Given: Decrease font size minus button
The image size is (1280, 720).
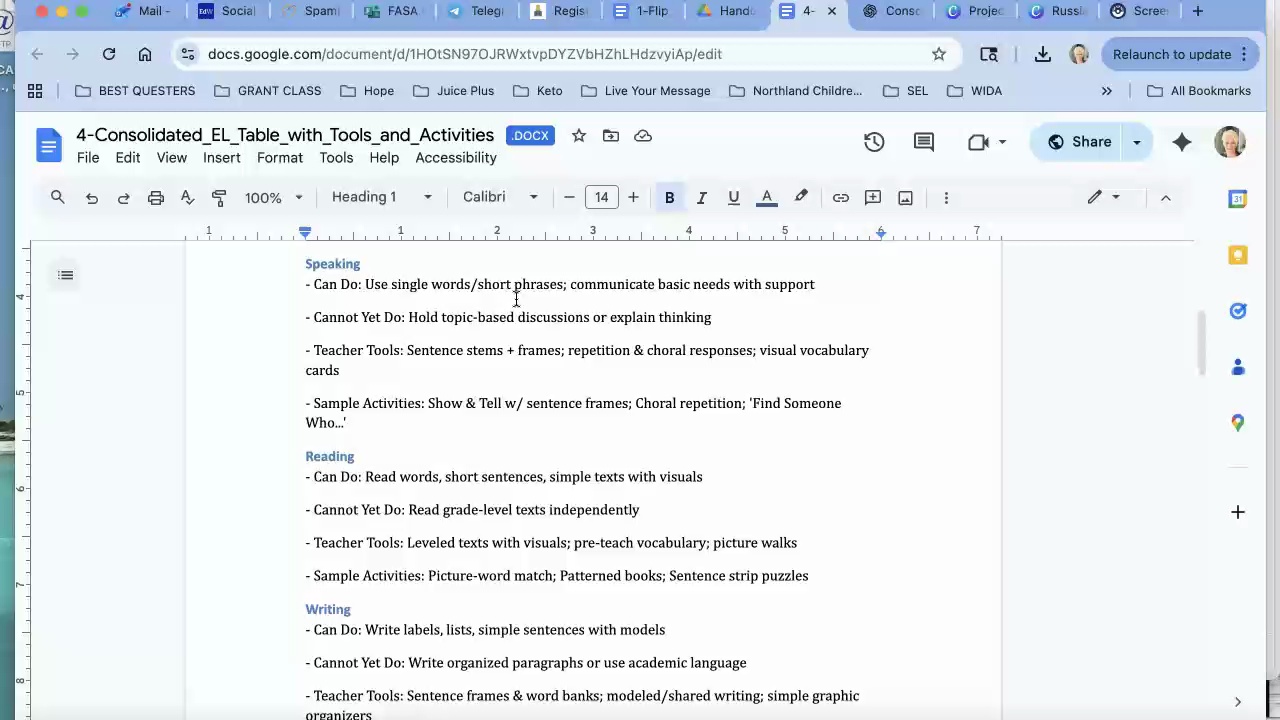Looking at the screenshot, I should point(569,198).
